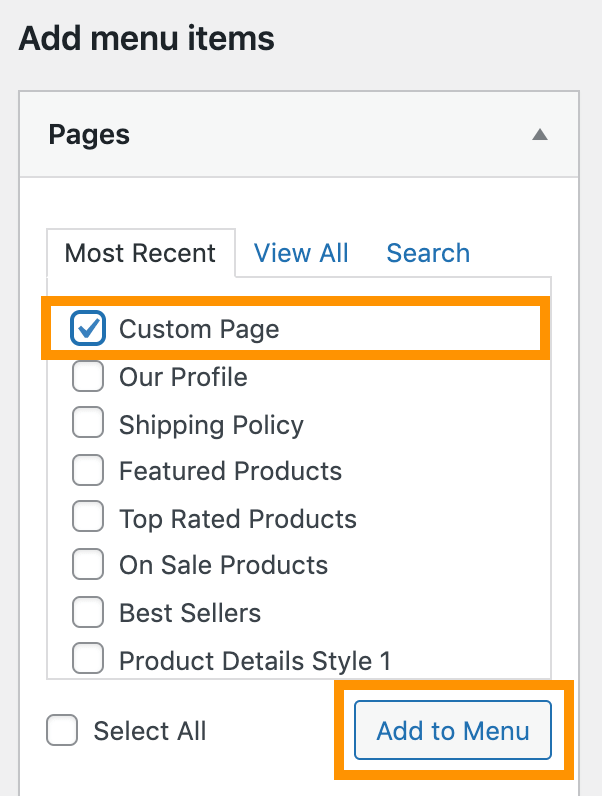Image resolution: width=602 pixels, height=796 pixels.
Task: Click the Pages panel heading text
Action: 89,135
